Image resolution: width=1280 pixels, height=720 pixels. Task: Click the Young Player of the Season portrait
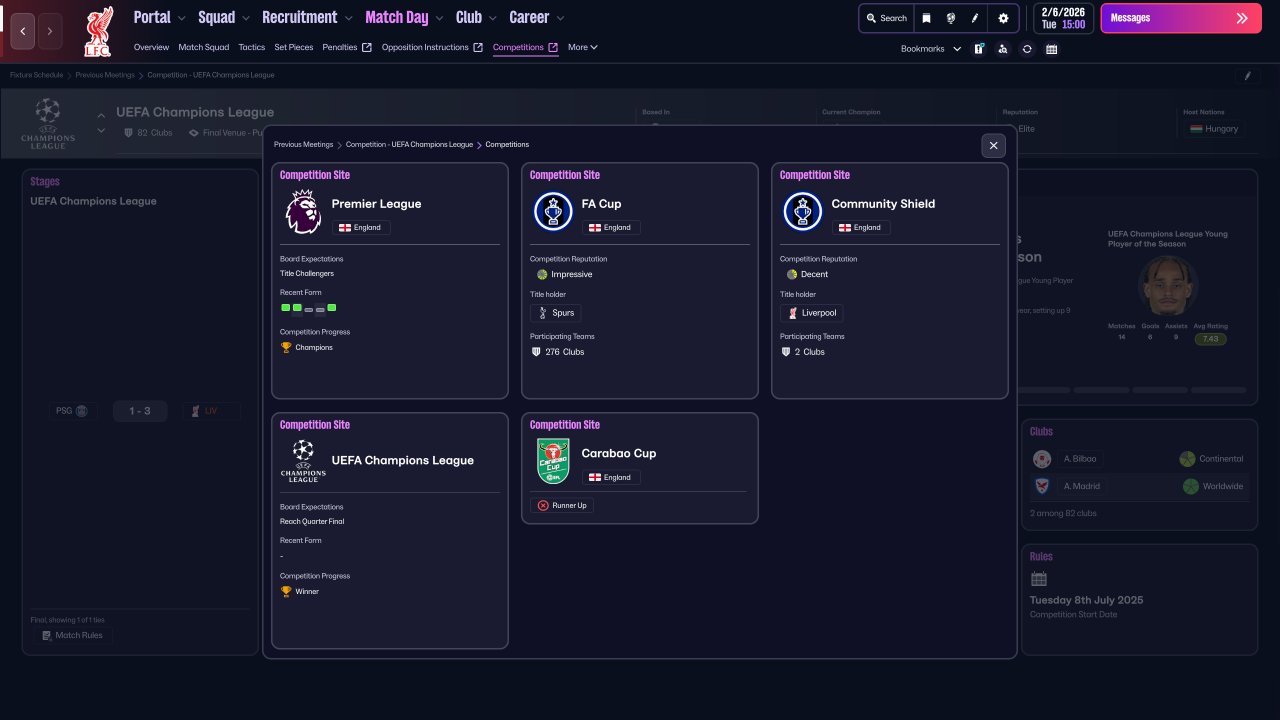(1168, 285)
